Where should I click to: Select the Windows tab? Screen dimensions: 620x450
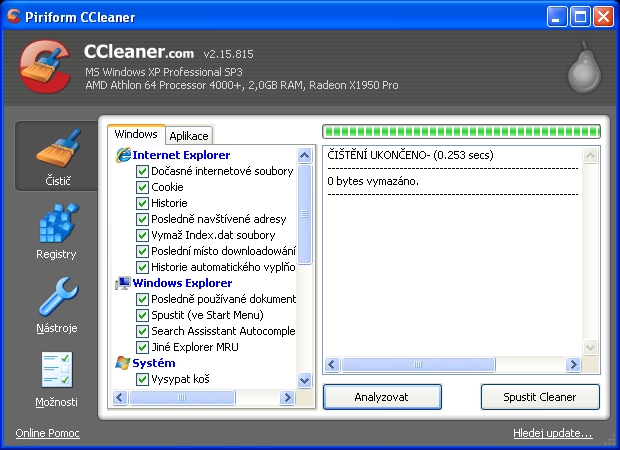point(135,134)
